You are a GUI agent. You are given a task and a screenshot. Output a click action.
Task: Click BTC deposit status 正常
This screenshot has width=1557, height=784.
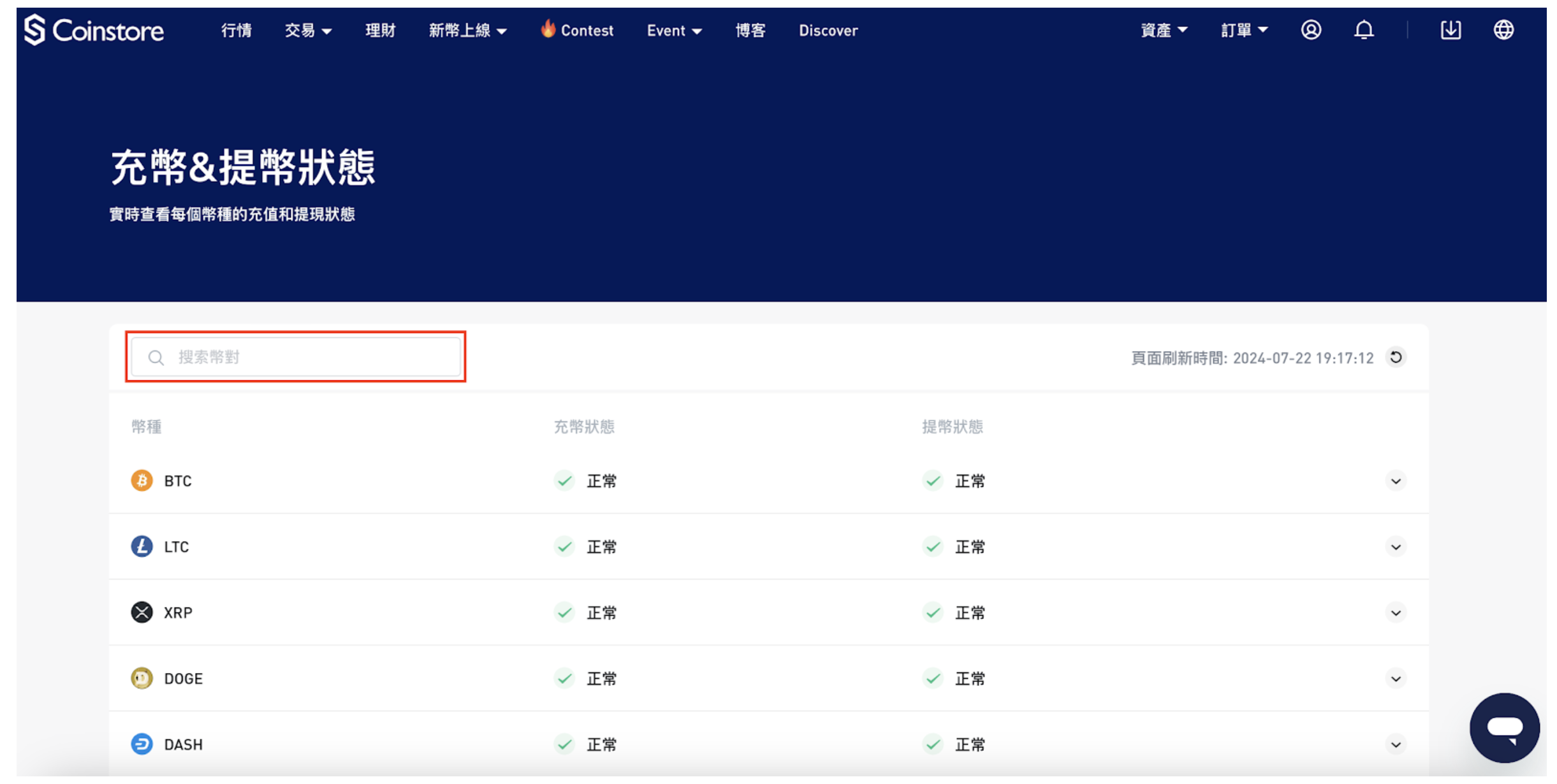601,481
